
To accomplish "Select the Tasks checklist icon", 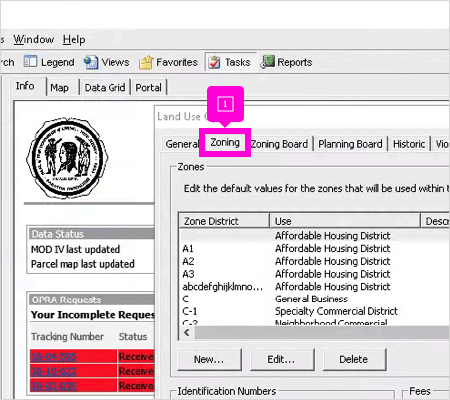I will point(214,62).
